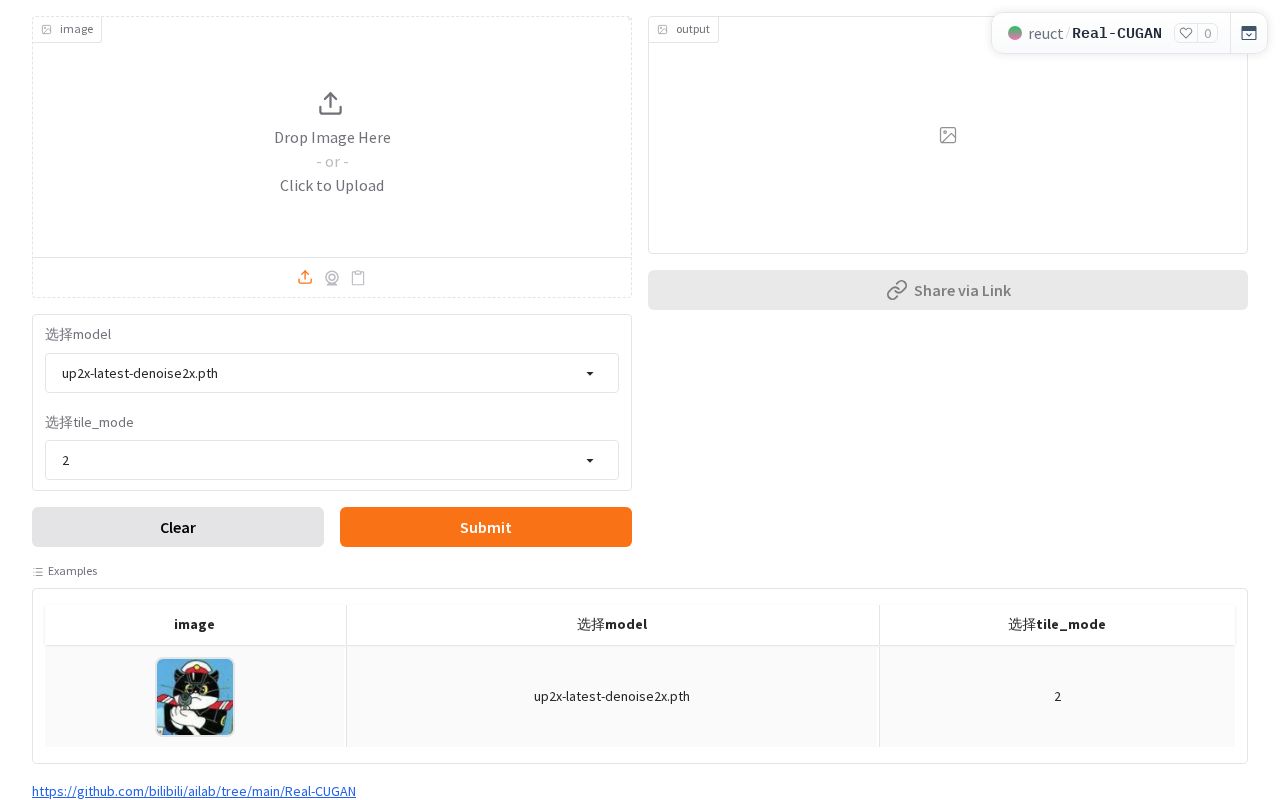This screenshot has width=1280, height=800.
Task: Click the image label icon
Action: (x=46, y=30)
